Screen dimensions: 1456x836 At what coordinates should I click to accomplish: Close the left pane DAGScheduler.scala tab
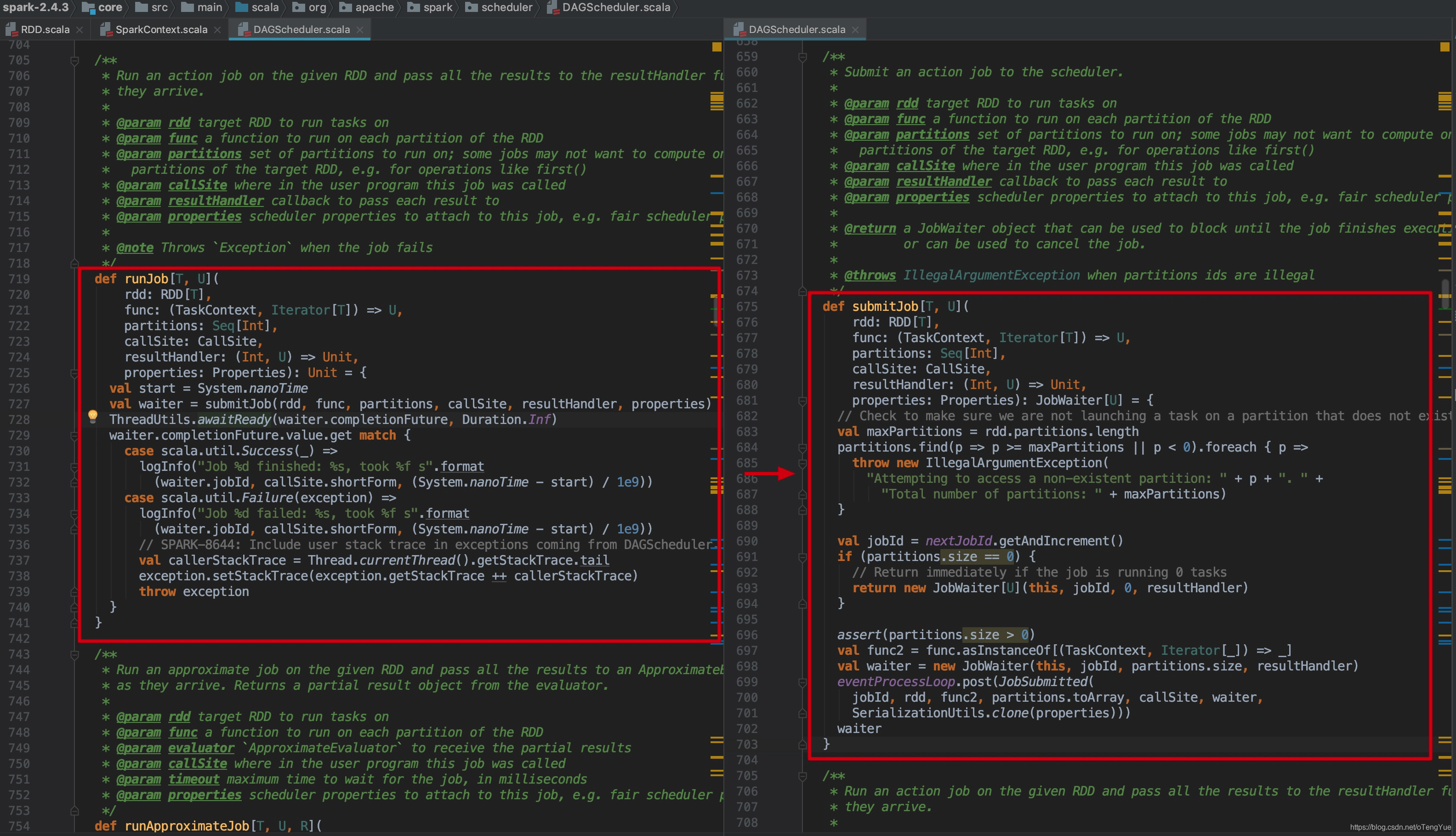pyautogui.click(x=360, y=30)
